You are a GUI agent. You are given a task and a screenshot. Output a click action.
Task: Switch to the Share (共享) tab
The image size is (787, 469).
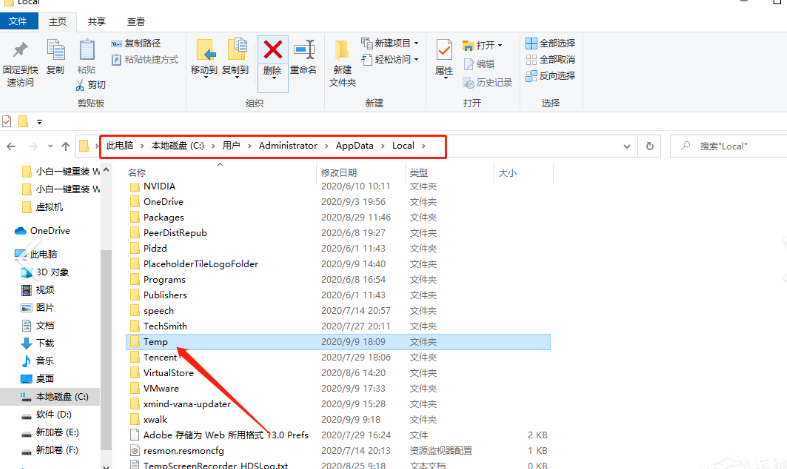[96, 22]
